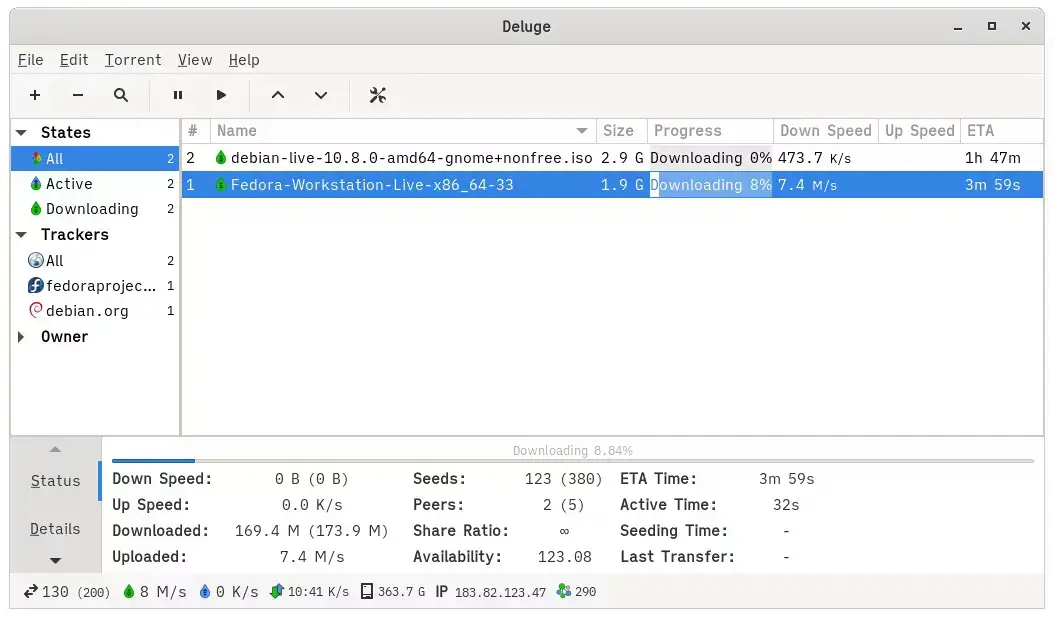Click the DHT nodes 290 status item
Screen dimensions: 1054x618
pos(577,592)
